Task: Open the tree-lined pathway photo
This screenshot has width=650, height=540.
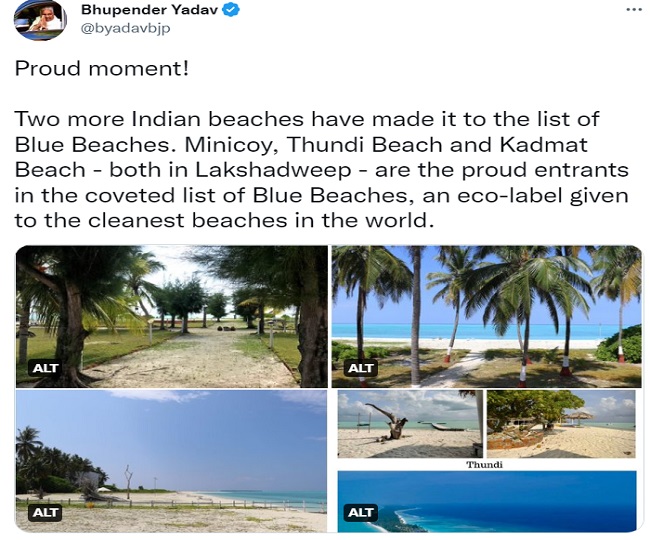Action: [x=171, y=316]
